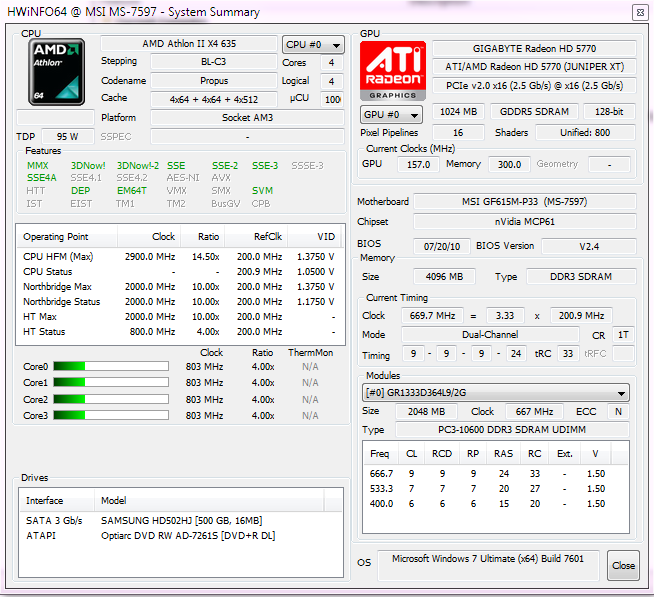
Task: Select the 400.0 frequency timing row
Action: click(495, 504)
